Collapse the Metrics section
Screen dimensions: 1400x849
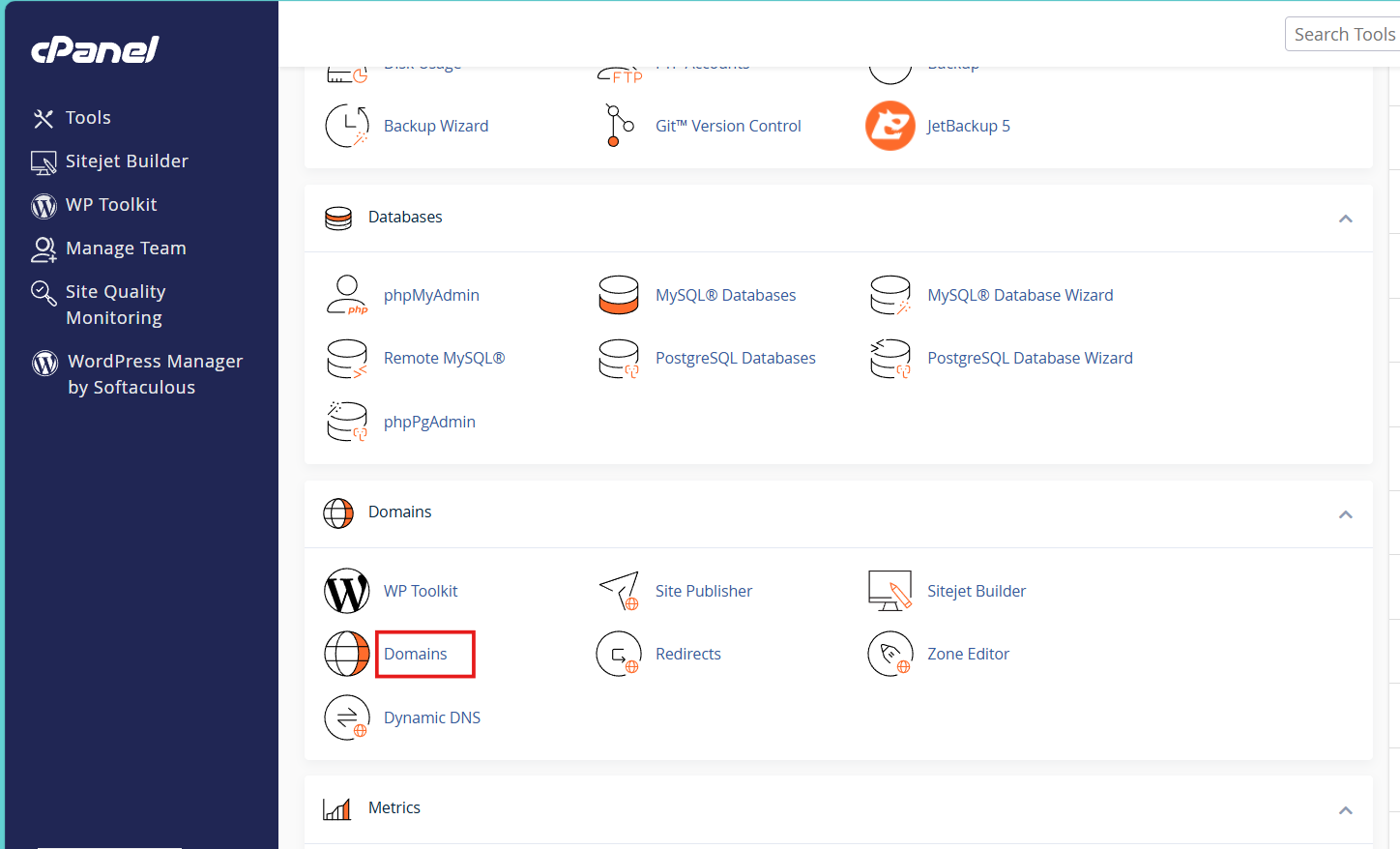[x=1345, y=810]
